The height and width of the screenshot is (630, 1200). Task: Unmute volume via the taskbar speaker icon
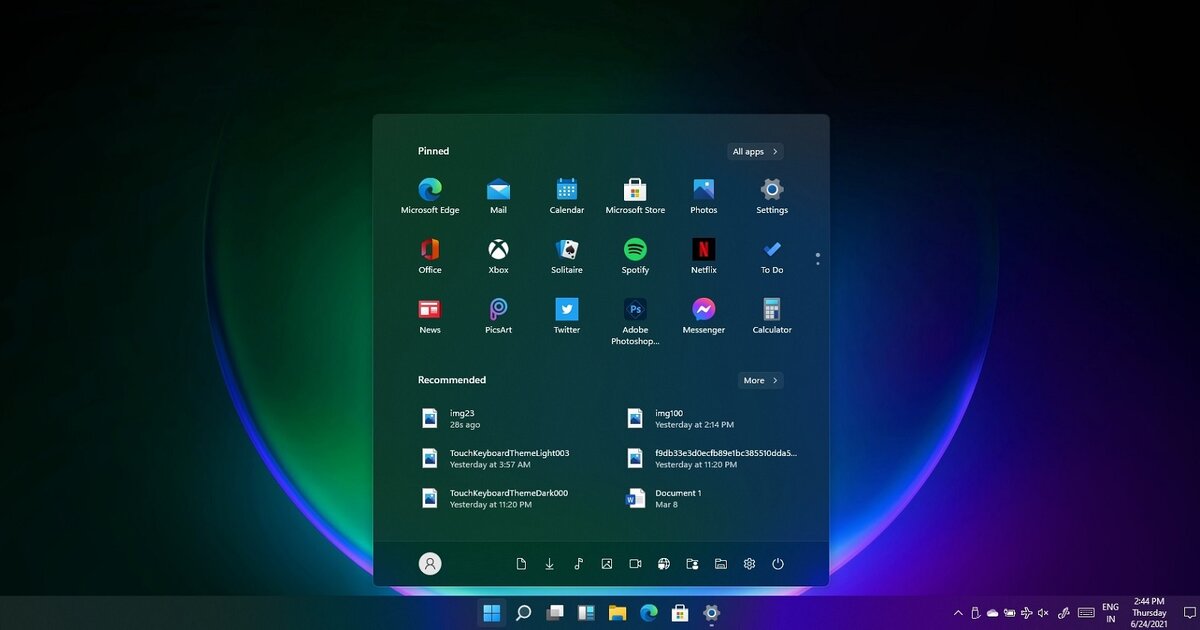pyautogui.click(x=1043, y=613)
